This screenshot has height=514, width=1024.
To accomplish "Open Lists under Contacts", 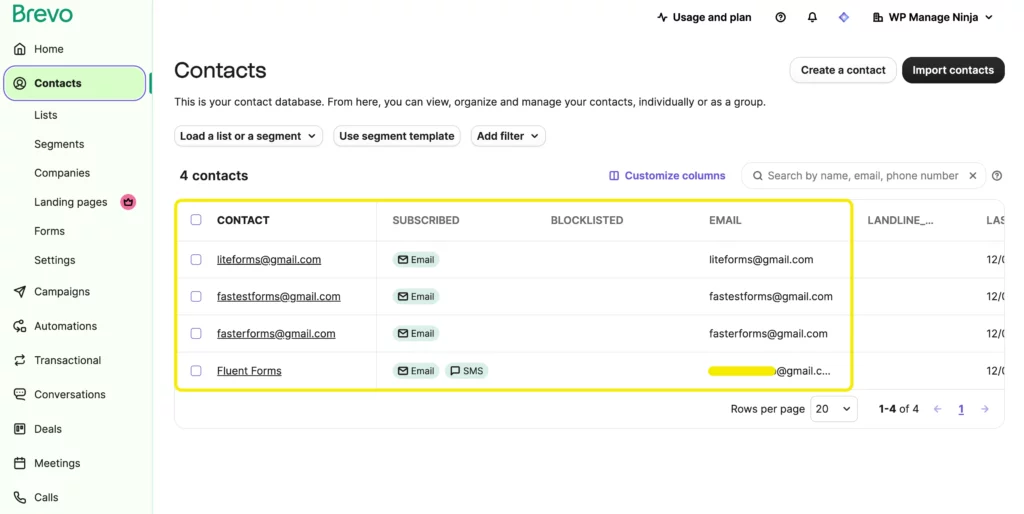I will 46,115.
